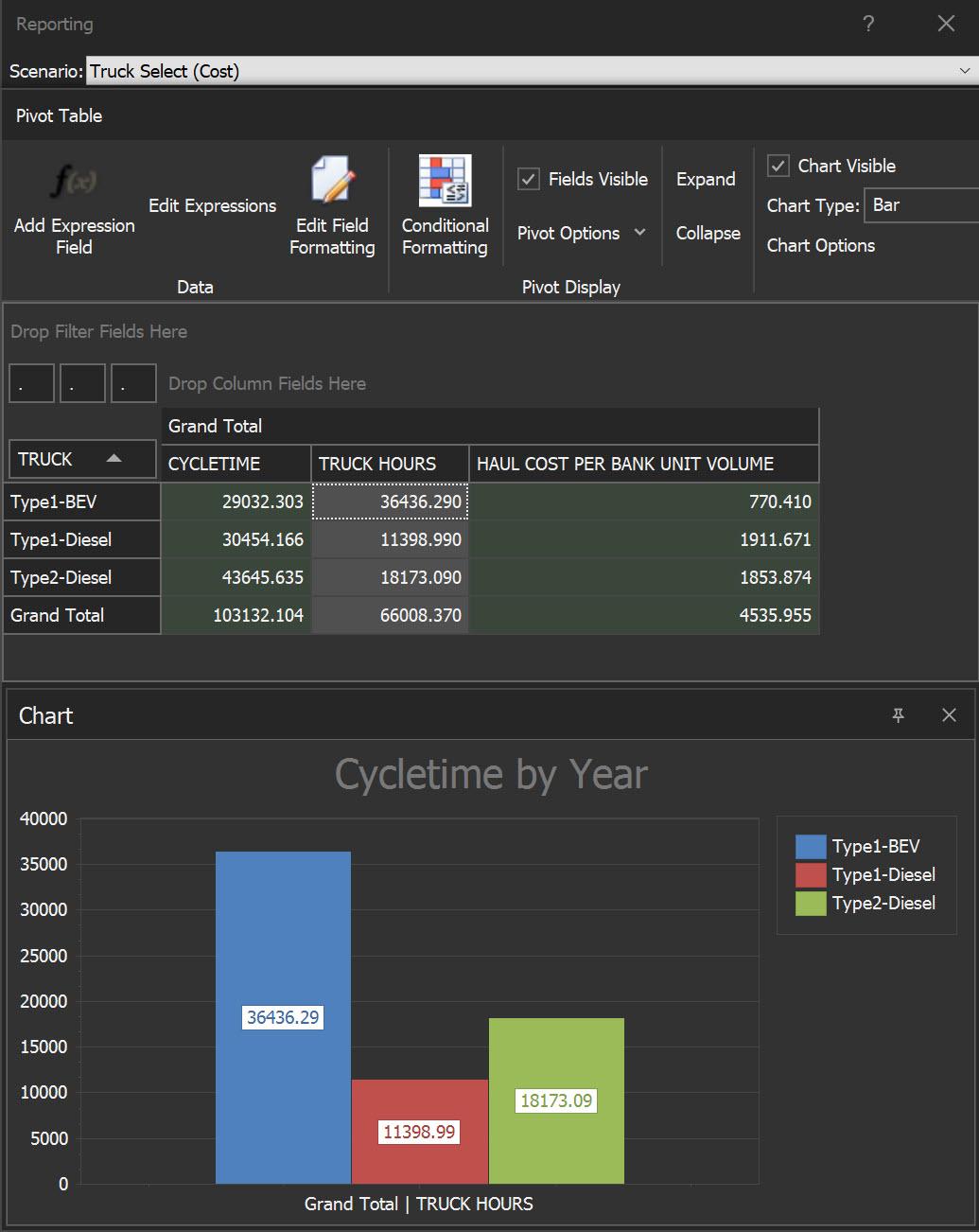Click the 36436.29 bar data label

283,1017
